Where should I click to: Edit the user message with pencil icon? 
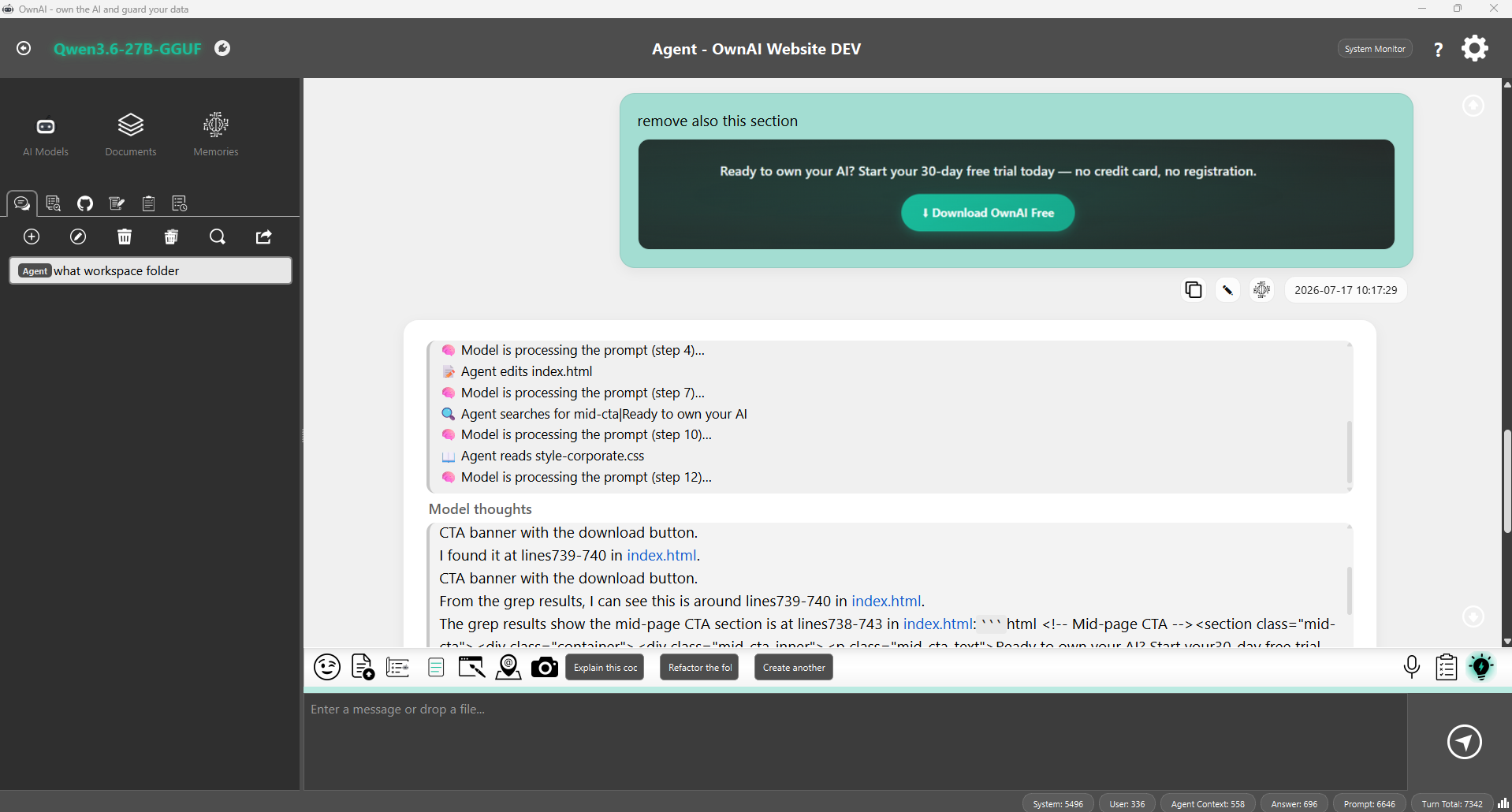pyautogui.click(x=1227, y=290)
